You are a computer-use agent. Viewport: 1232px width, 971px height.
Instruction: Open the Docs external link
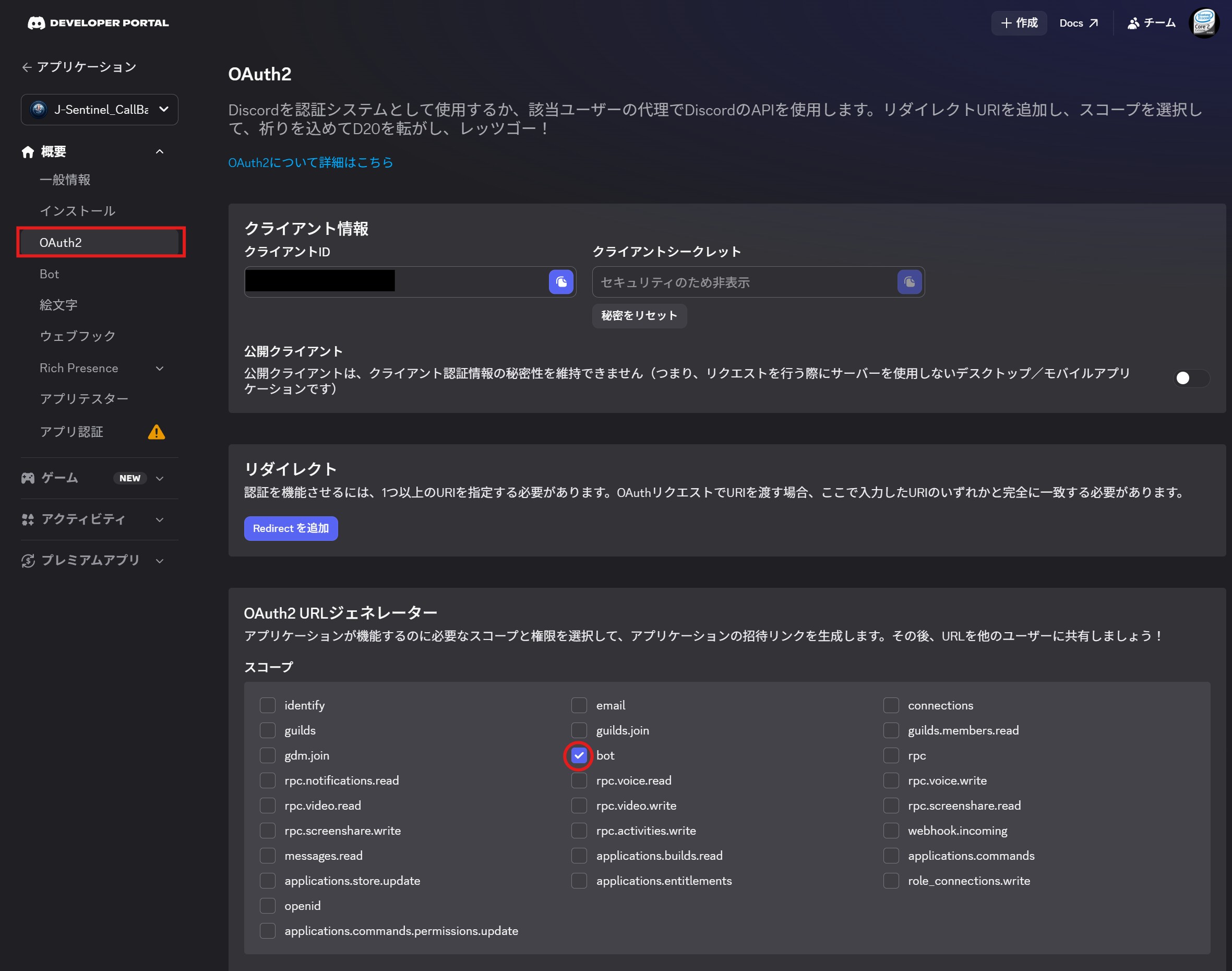[1079, 23]
